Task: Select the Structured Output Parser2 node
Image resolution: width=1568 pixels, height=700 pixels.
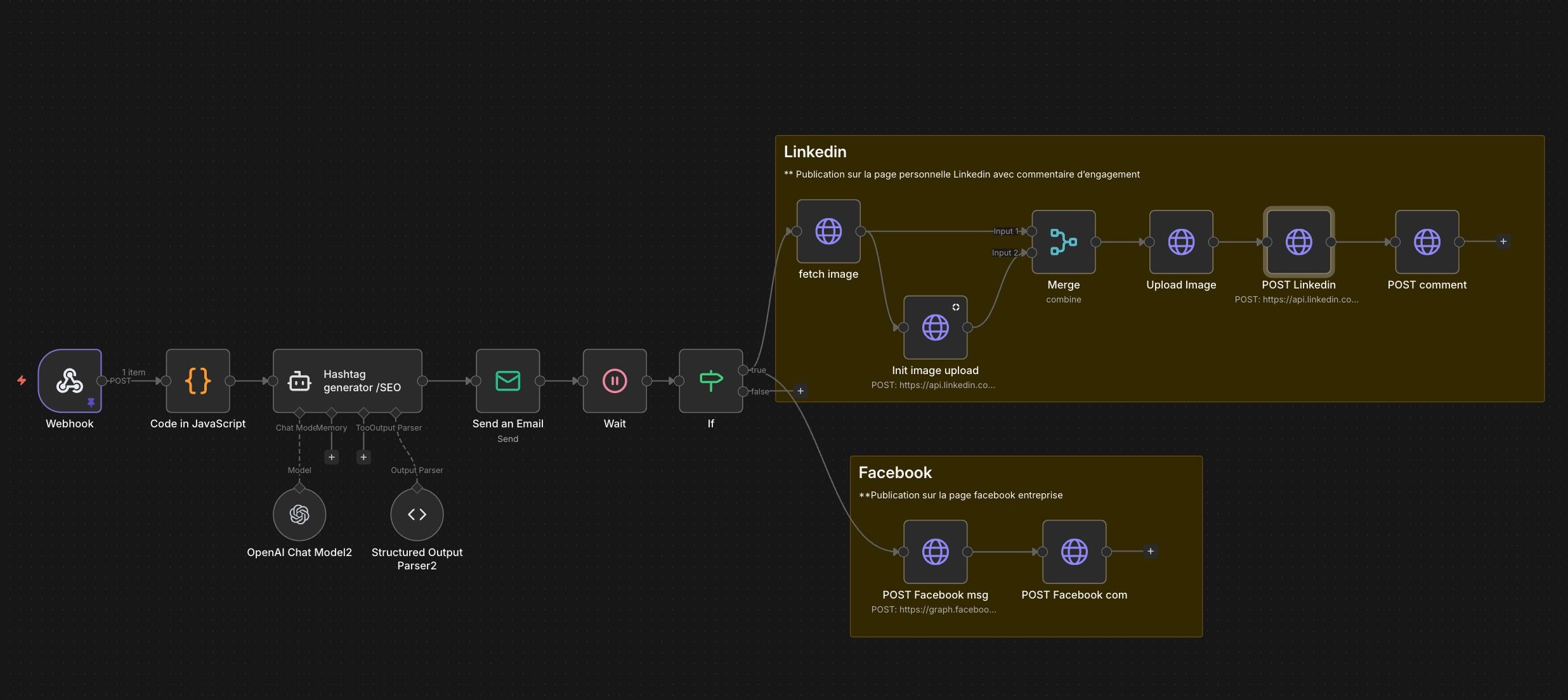Action: tap(417, 514)
